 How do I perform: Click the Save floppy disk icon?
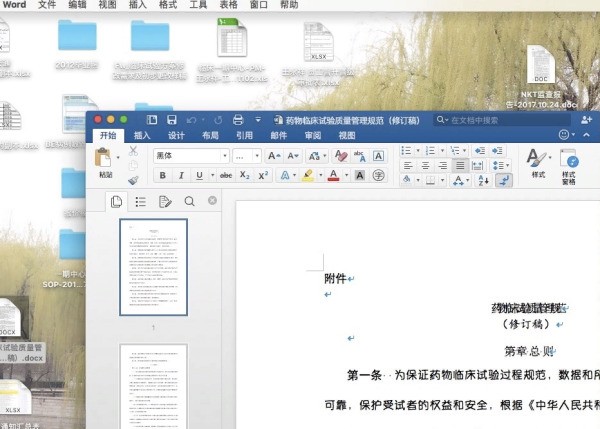tap(172, 120)
